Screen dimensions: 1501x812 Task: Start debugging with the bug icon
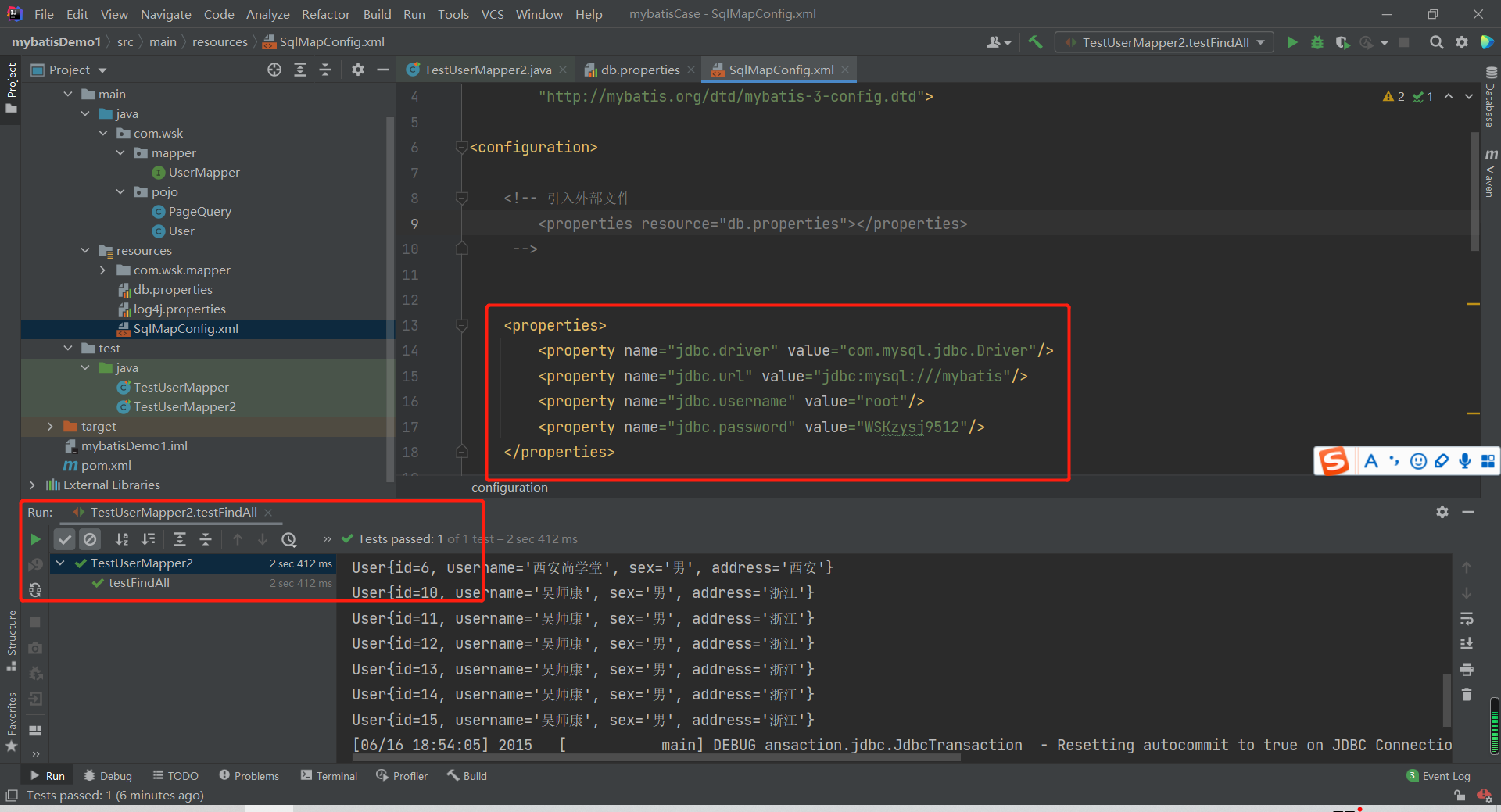click(1317, 42)
